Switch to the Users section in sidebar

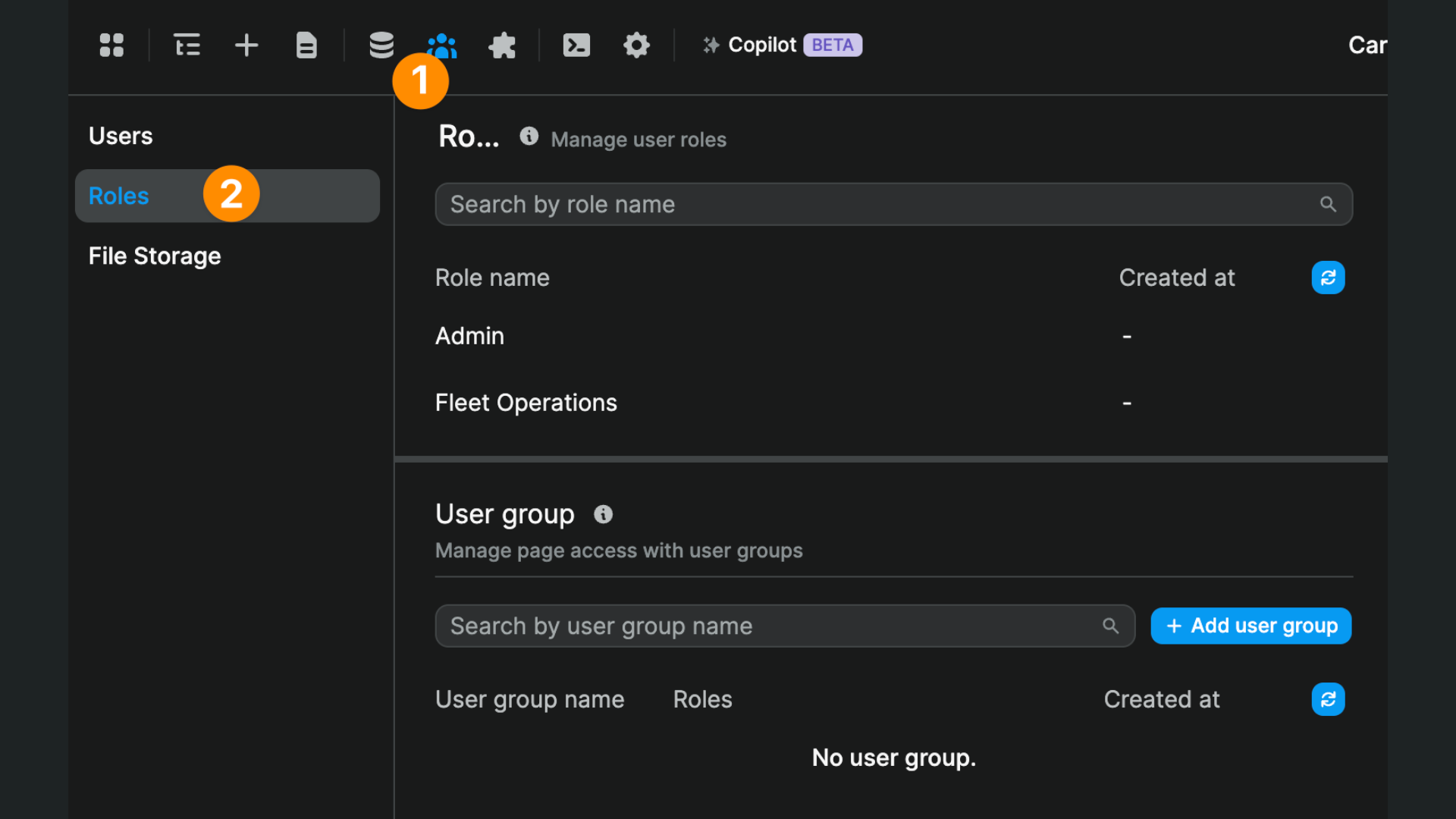pyautogui.click(x=121, y=135)
